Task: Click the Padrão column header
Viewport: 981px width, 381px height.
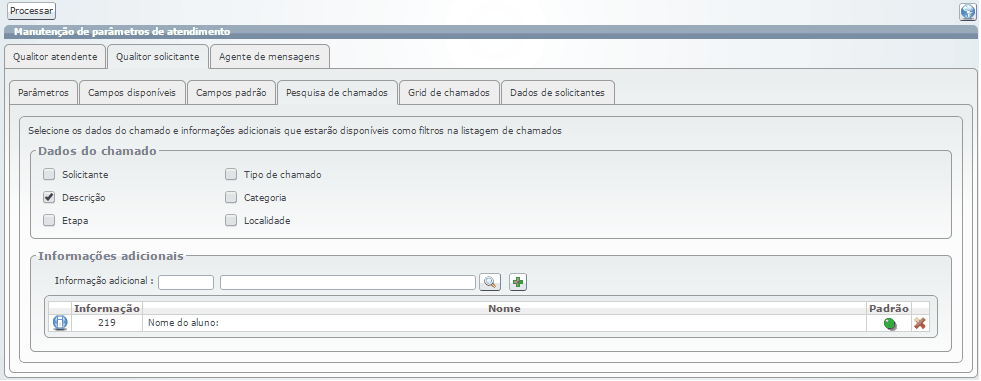Action: pos(889,308)
